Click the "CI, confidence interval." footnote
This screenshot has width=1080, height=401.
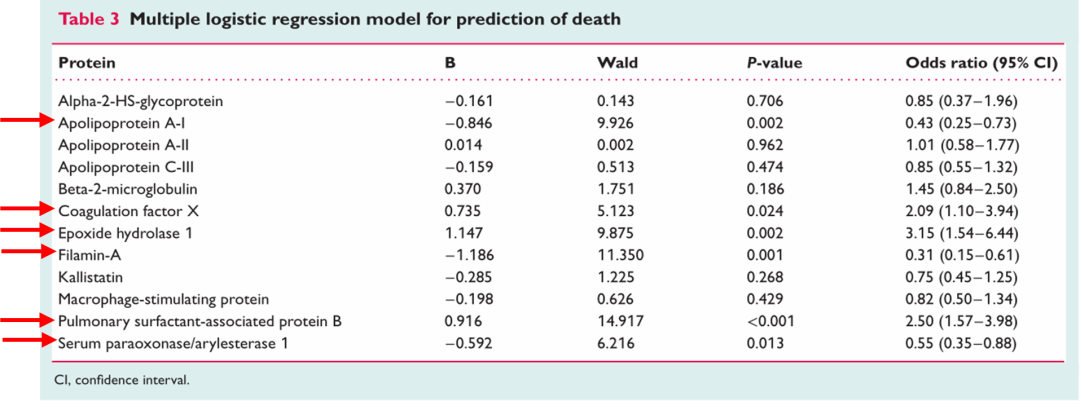click(x=121, y=380)
